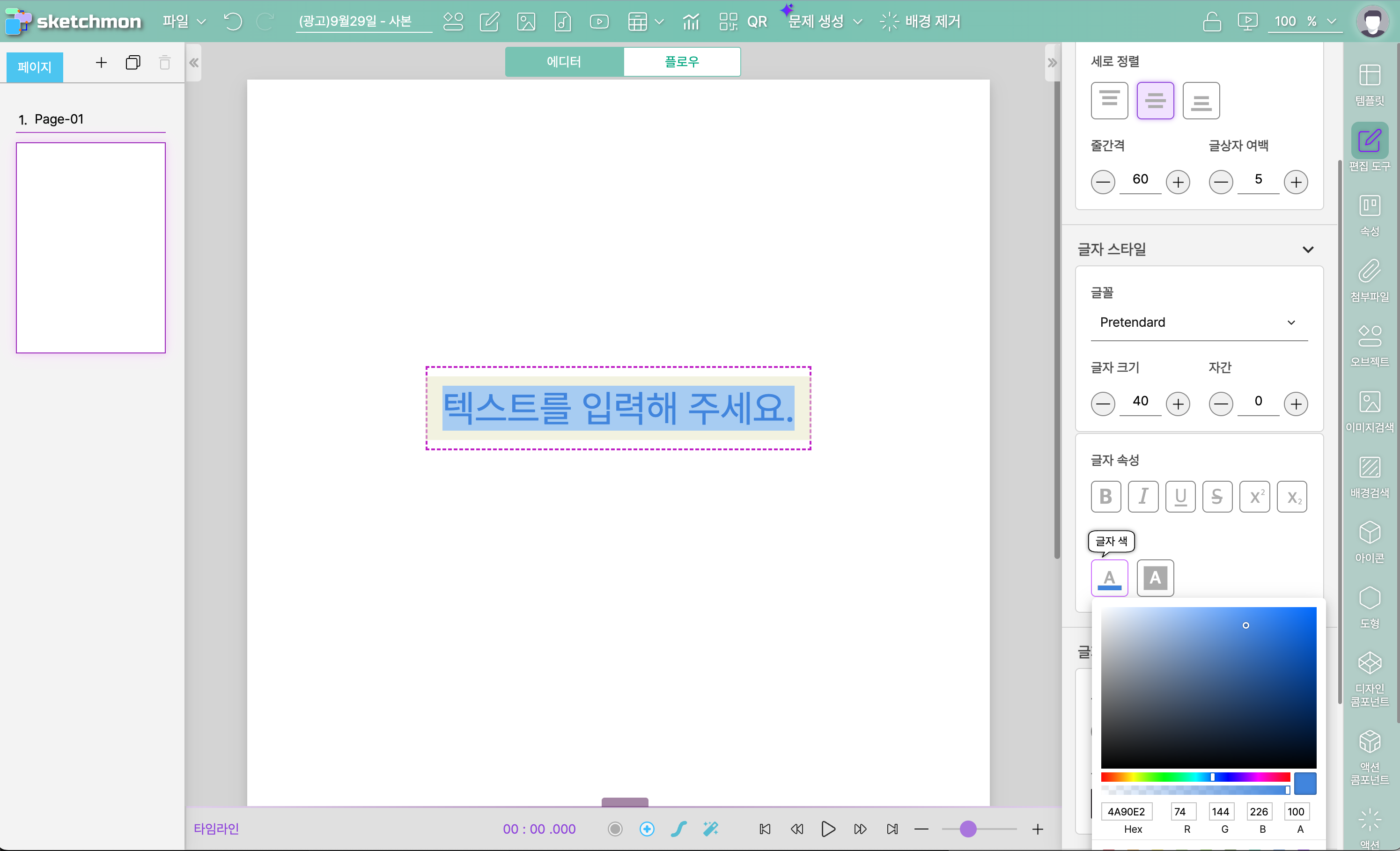The image size is (1400, 851).
Task: Select the 페이지 tab
Action: [35, 67]
